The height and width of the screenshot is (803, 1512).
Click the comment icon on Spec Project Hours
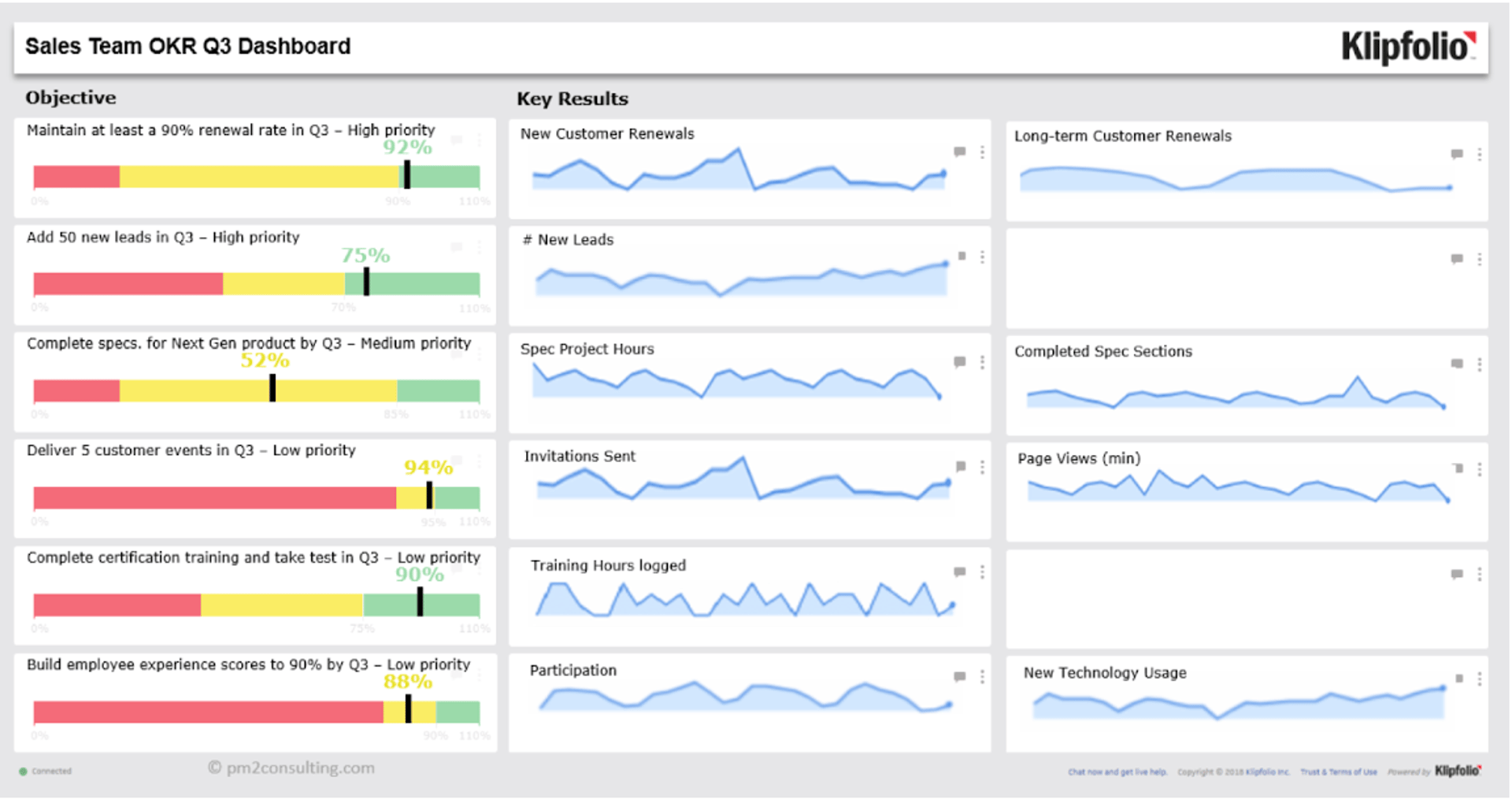[959, 363]
